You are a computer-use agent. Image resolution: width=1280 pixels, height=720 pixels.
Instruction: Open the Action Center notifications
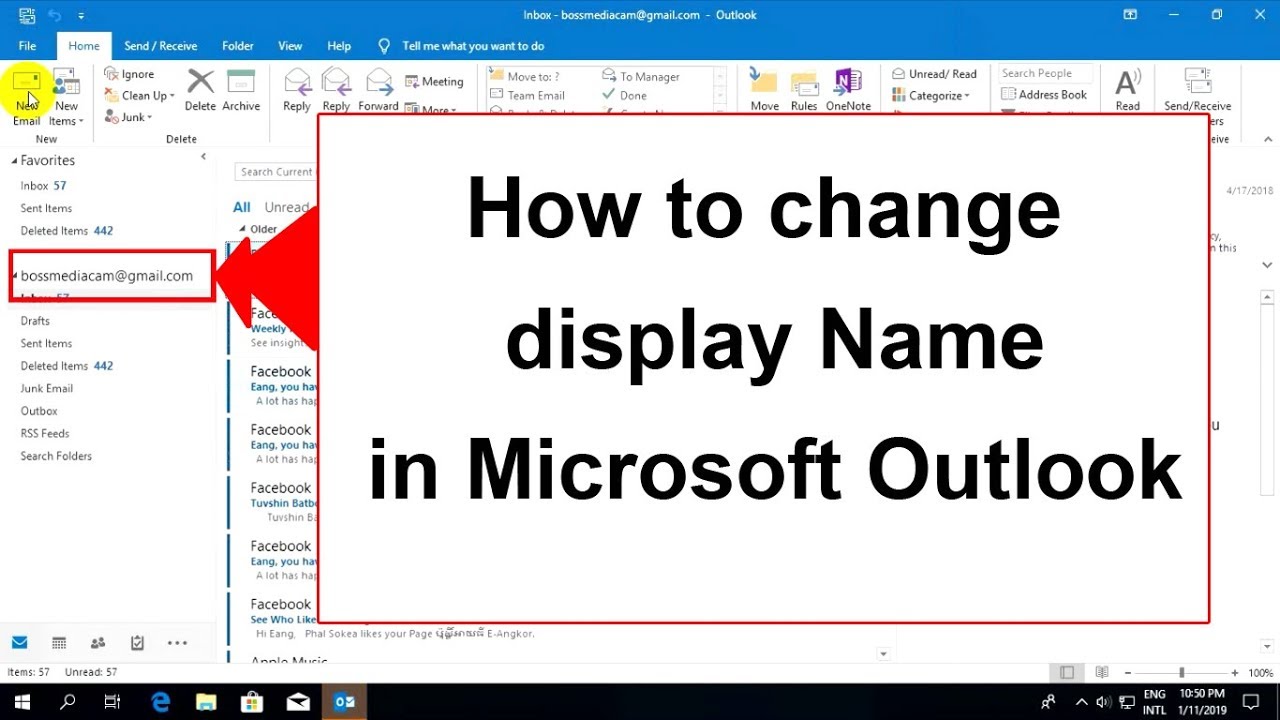1251,701
